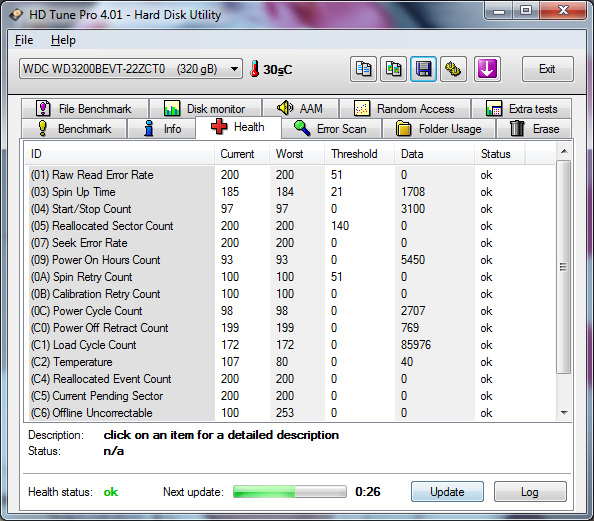Click the Log button
The height and width of the screenshot is (521, 594).
pyautogui.click(x=530, y=492)
